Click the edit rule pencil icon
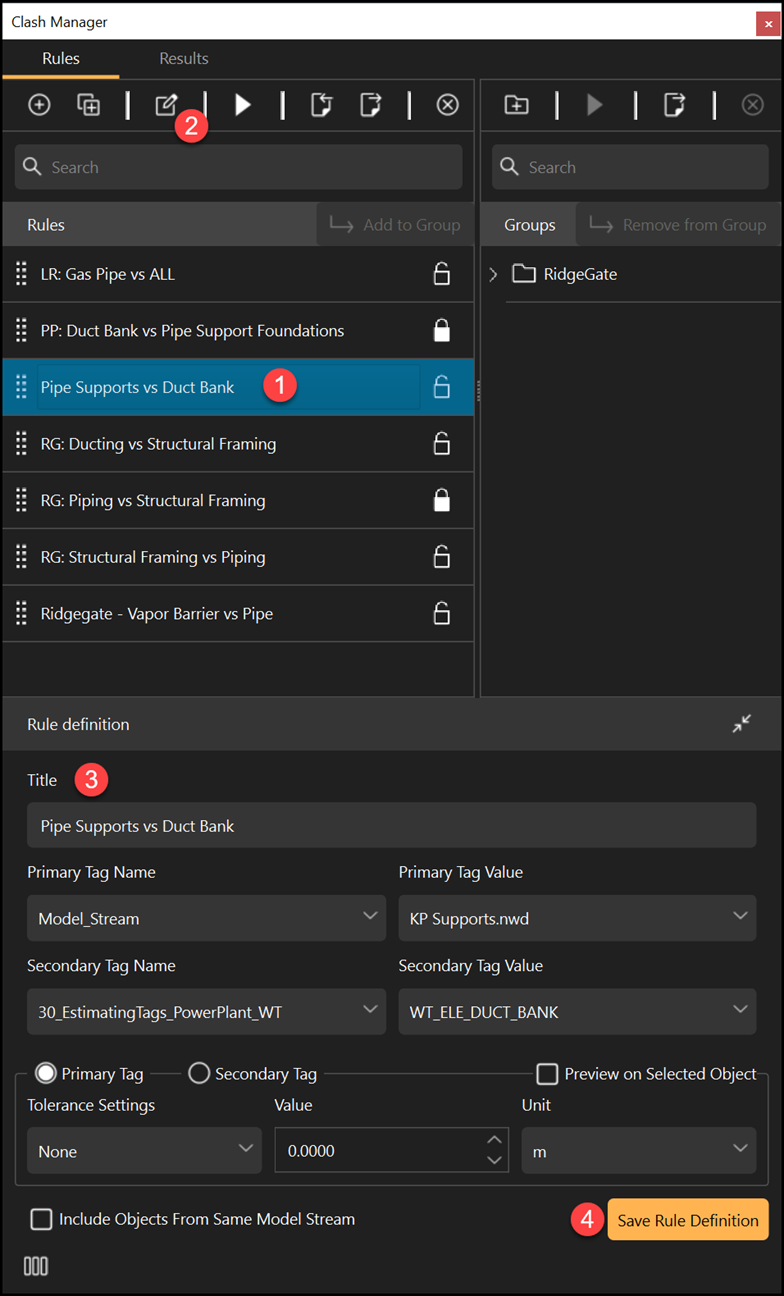The height and width of the screenshot is (1296, 784). [166, 104]
